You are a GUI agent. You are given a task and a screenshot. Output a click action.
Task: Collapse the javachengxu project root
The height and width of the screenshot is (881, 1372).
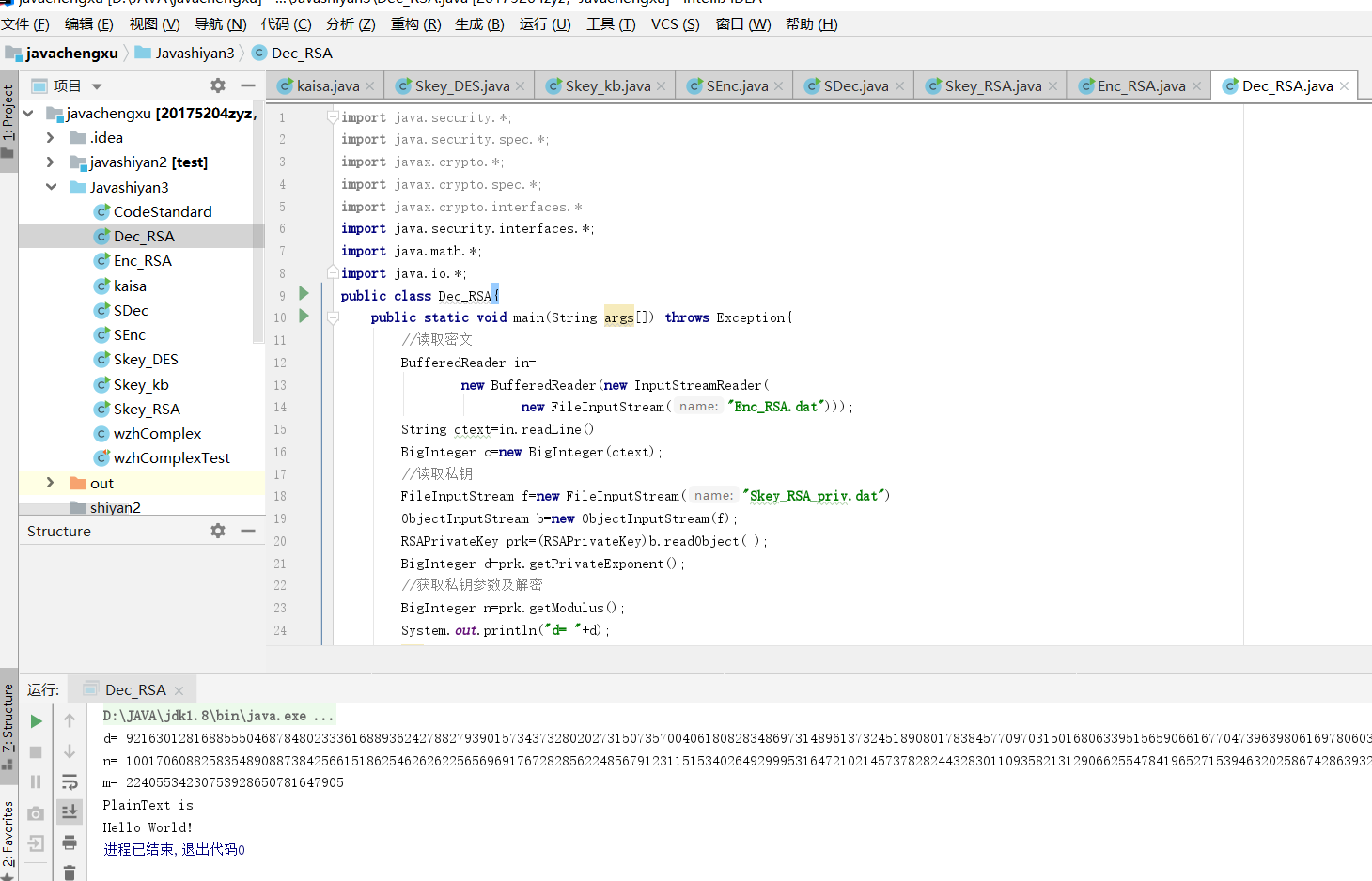click(x=28, y=113)
